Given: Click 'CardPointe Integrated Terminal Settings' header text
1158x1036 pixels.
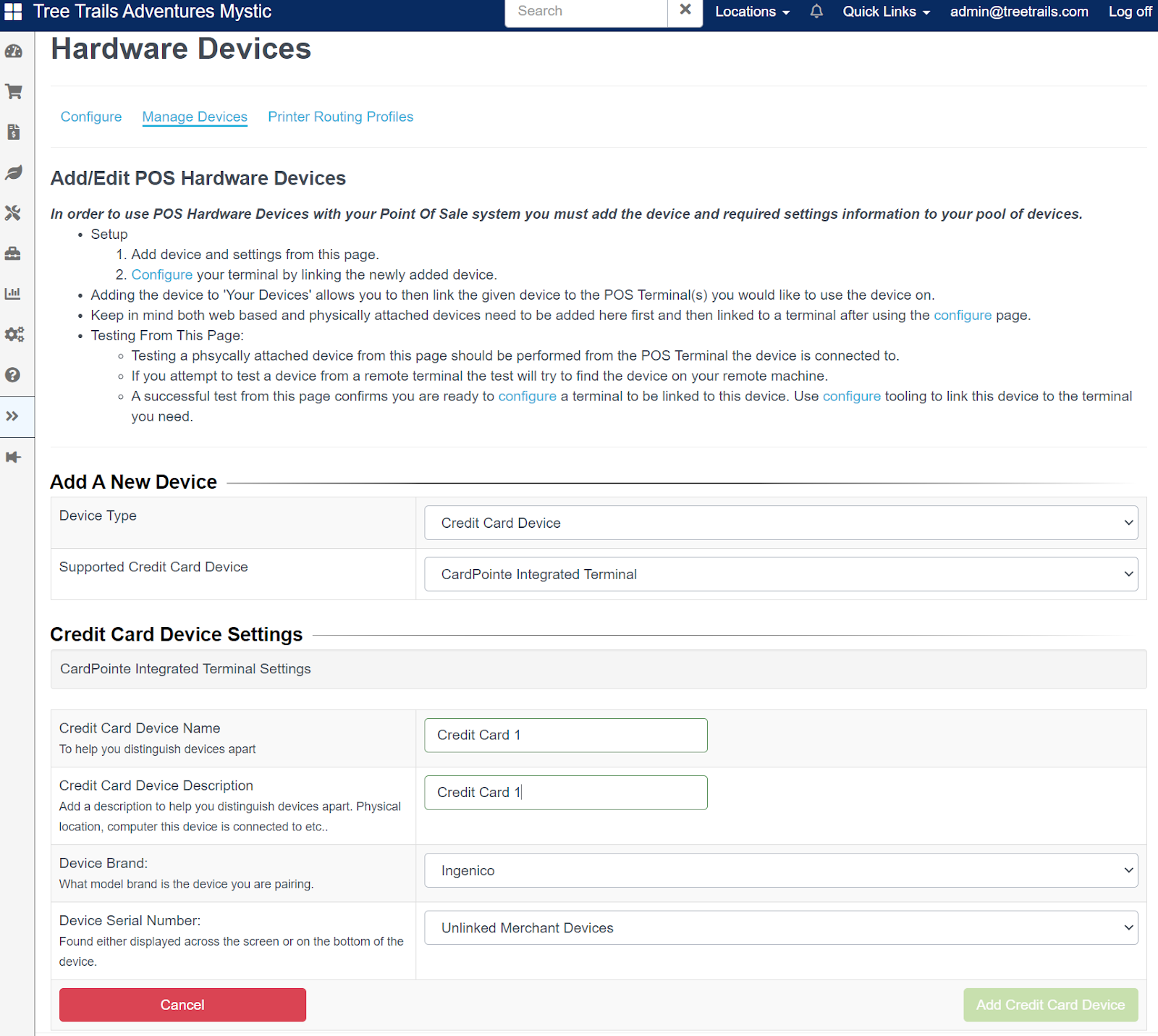Looking at the screenshot, I should 185,669.
